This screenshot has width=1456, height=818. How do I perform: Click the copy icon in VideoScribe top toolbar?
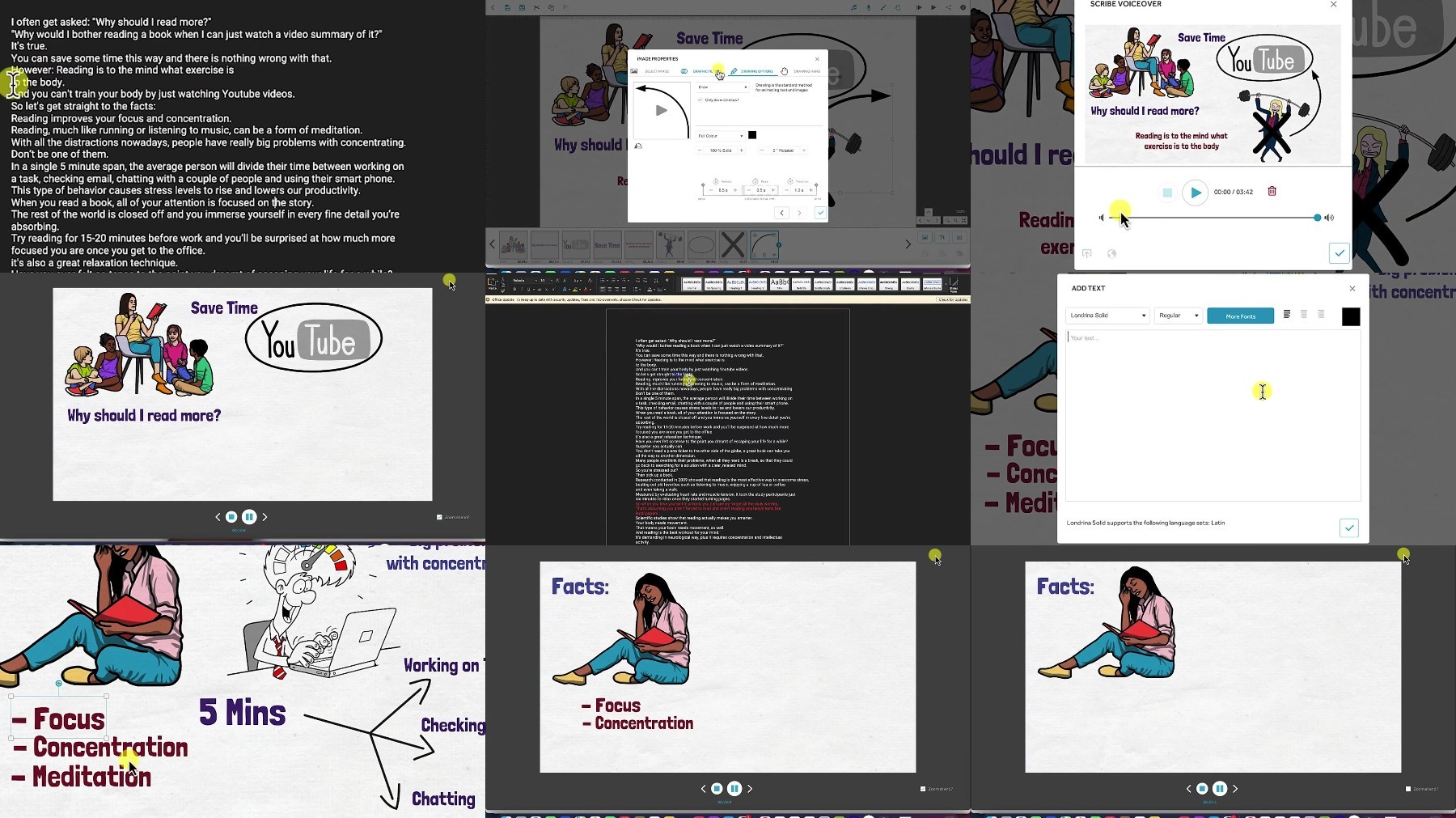(551, 7)
